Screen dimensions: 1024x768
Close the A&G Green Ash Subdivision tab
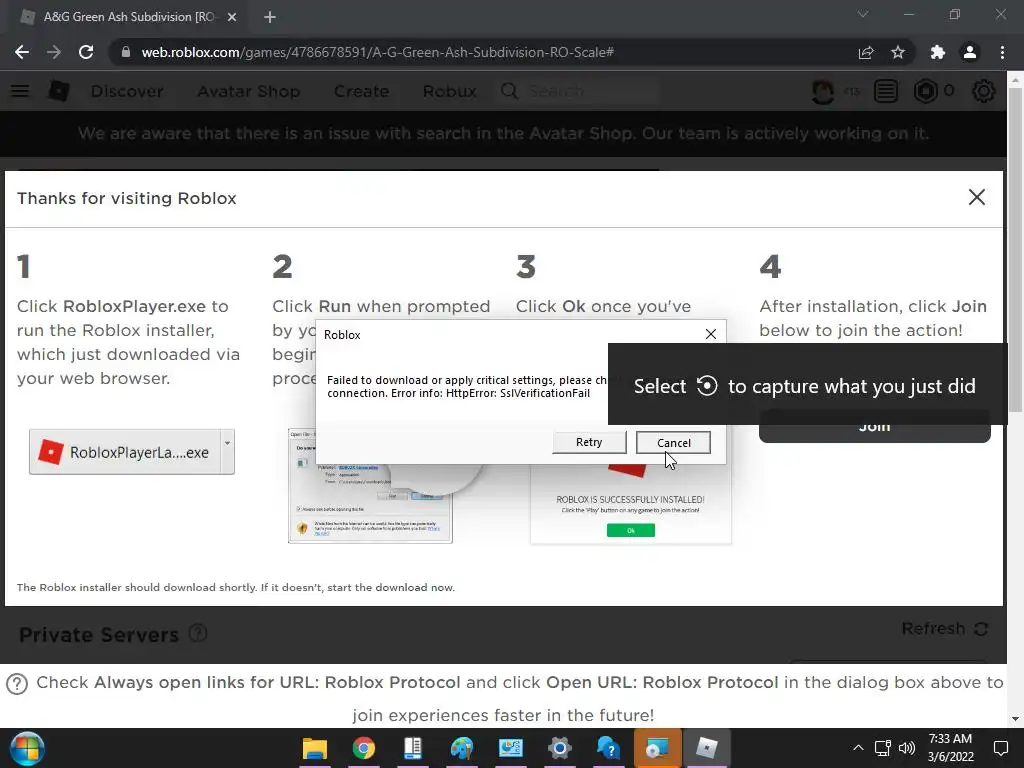click(232, 17)
